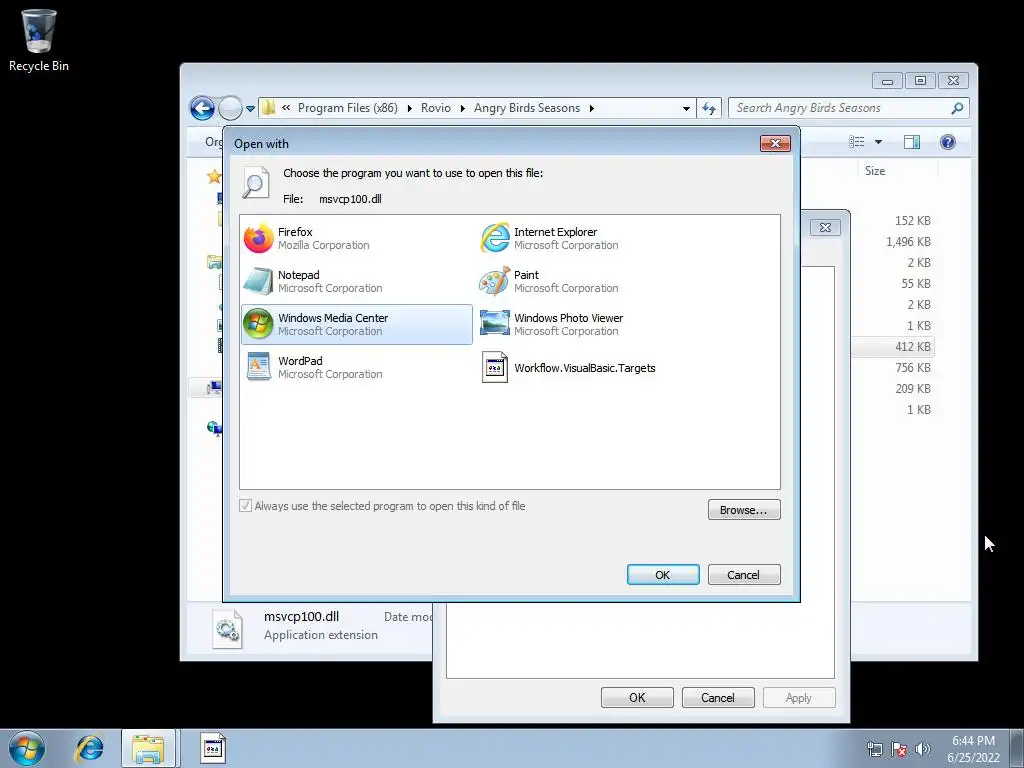Image resolution: width=1024 pixels, height=768 pixels.
Task: Click Apply in the properties dialog behind
Action: coord(799,697)
